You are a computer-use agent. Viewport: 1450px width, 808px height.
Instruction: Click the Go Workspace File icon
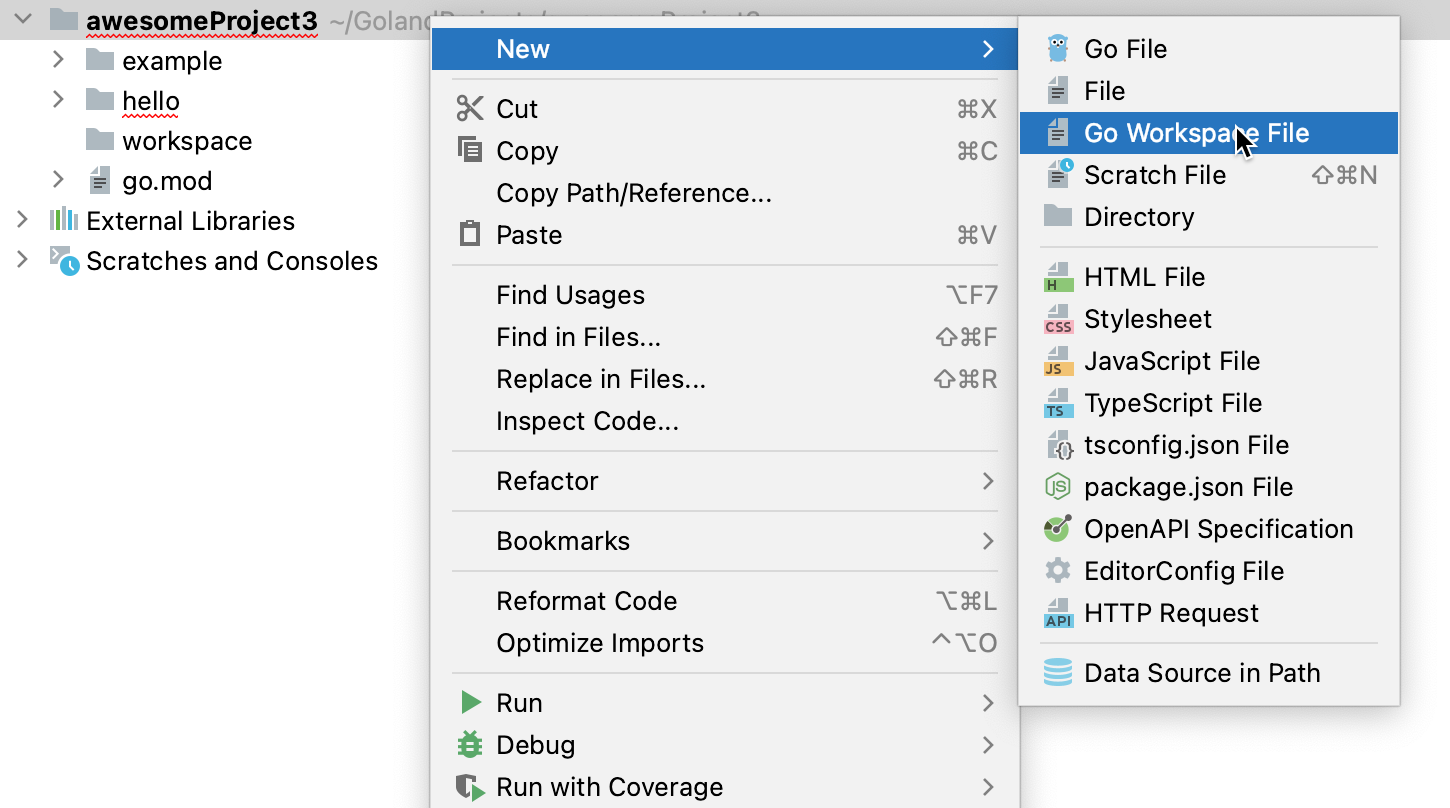tap(1057, 133)
